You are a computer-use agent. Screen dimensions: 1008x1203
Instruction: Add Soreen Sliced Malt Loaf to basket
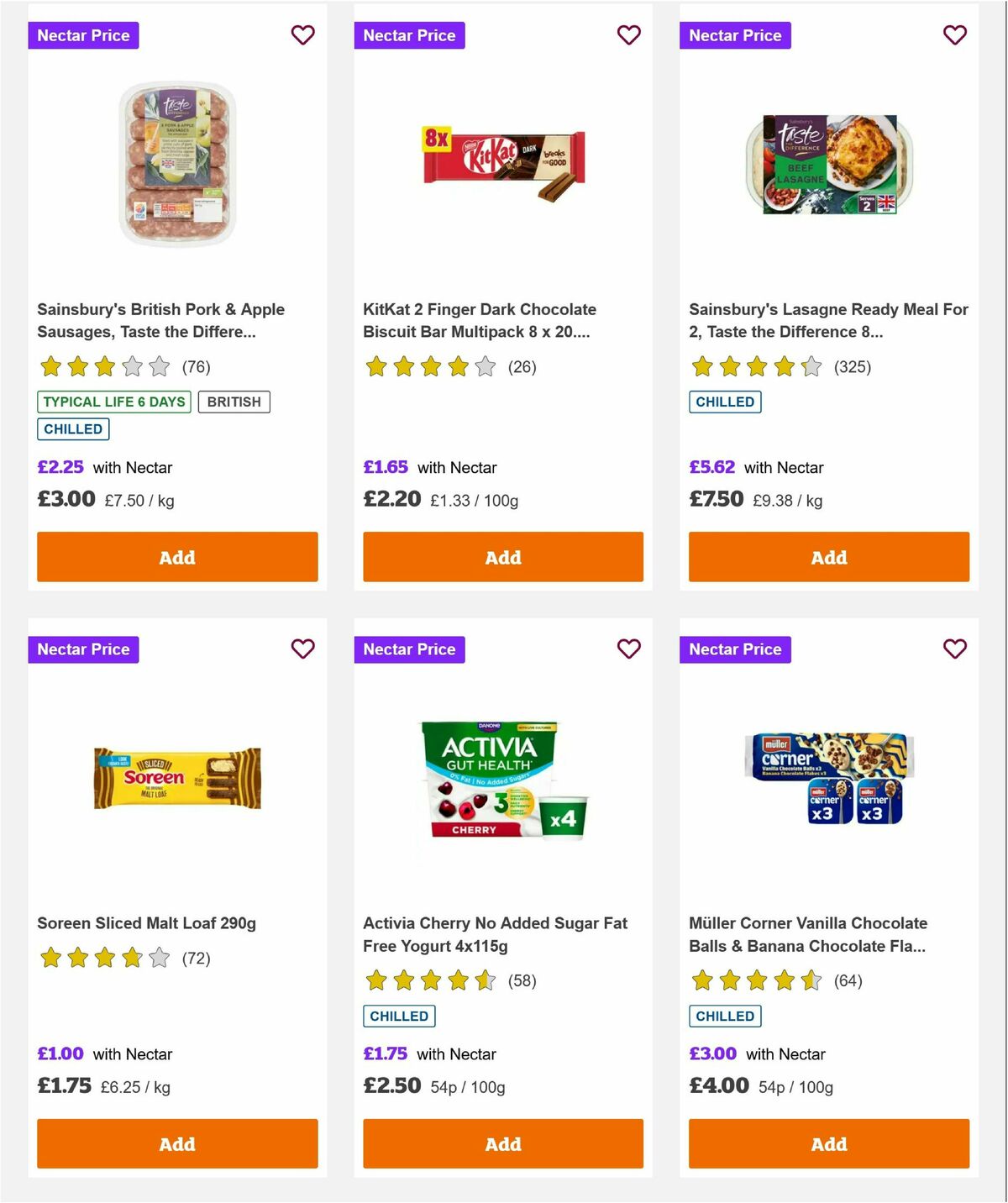[x=176, y=1143]
